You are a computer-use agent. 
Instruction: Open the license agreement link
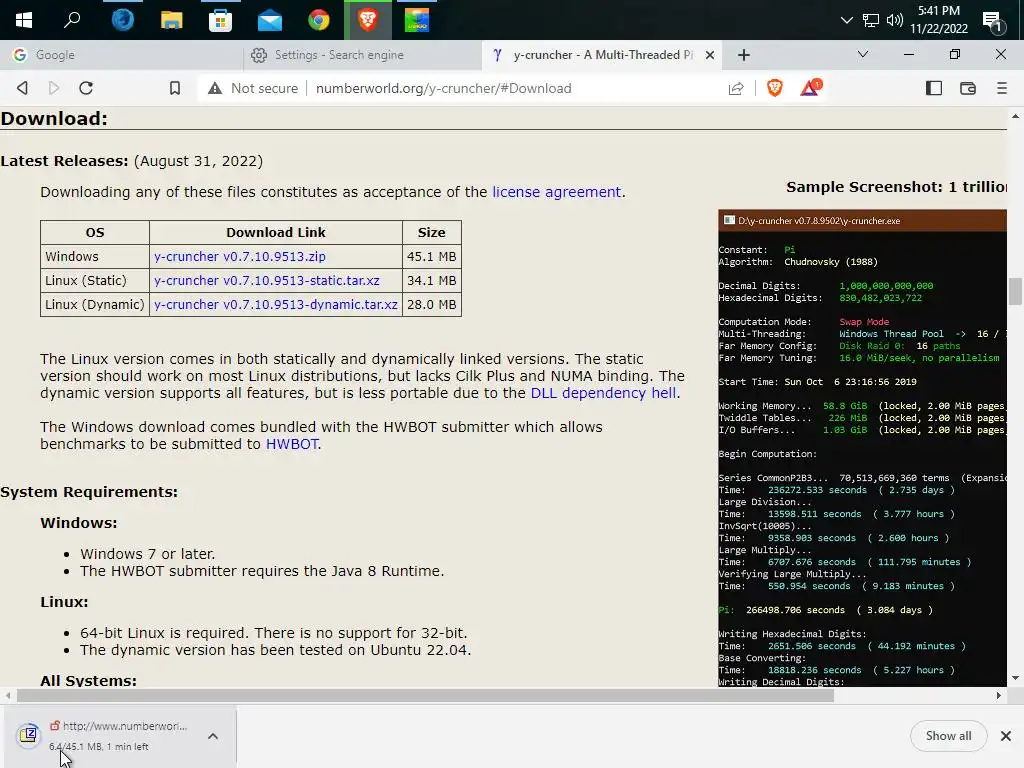click(556, 192)
